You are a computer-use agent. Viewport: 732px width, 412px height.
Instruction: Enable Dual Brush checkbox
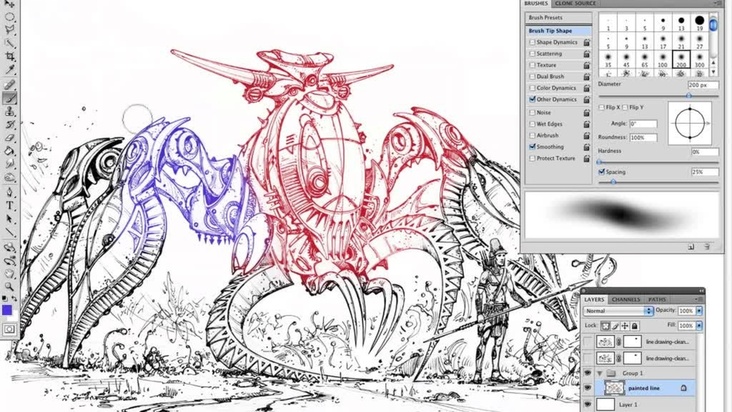(532, 77)
